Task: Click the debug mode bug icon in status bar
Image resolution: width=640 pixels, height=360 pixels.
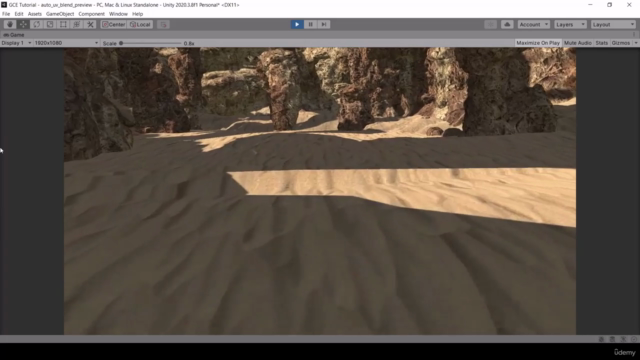Action: tap(601, 339)
